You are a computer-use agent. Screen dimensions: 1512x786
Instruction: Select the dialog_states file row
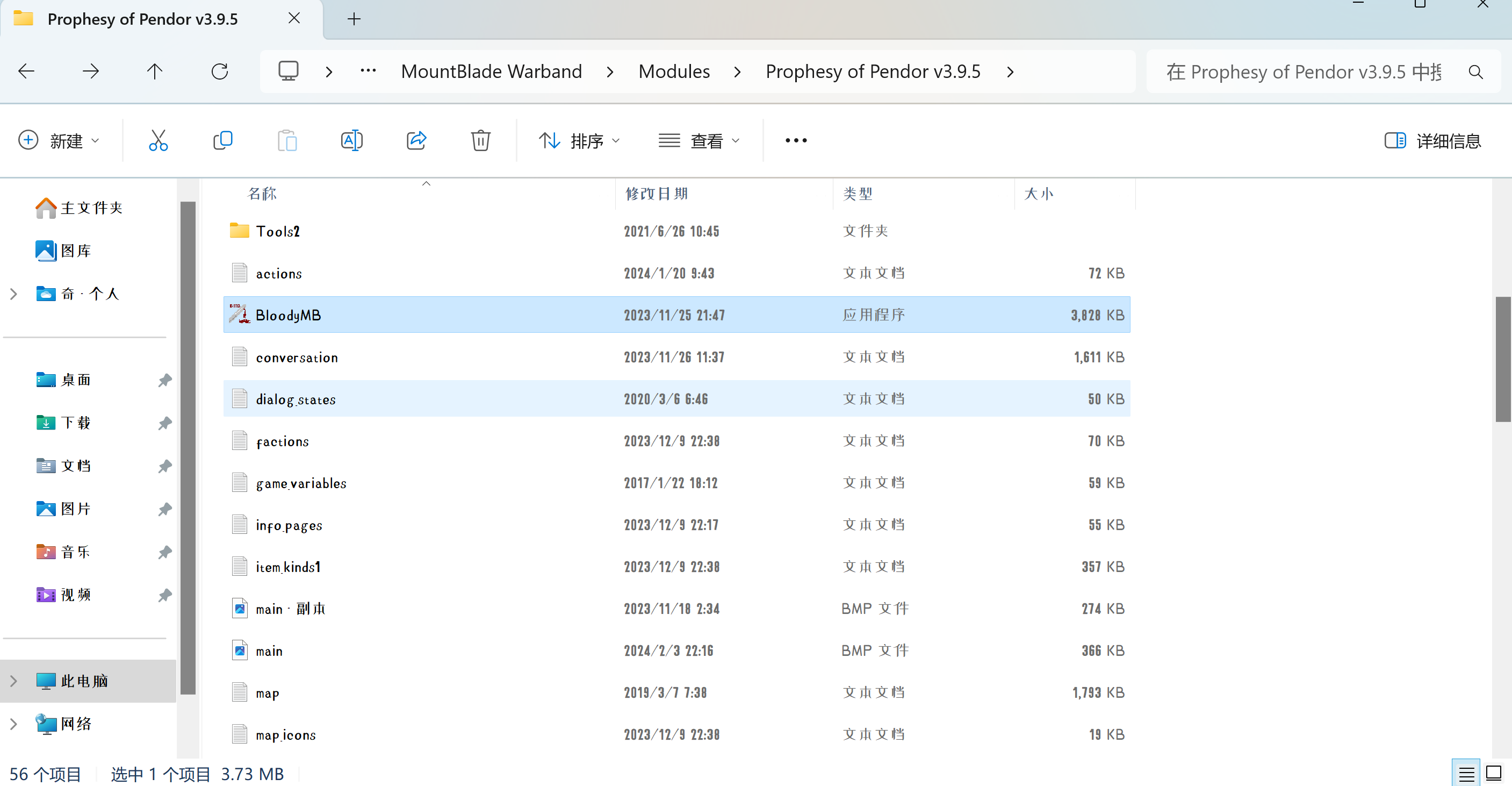677,398
